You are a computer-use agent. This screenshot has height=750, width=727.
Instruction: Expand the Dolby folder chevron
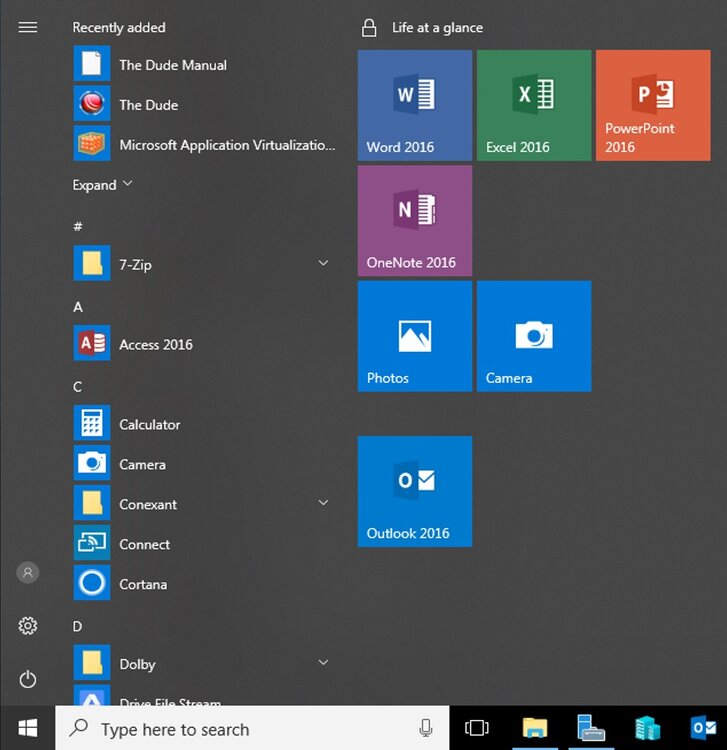[323, 662]
